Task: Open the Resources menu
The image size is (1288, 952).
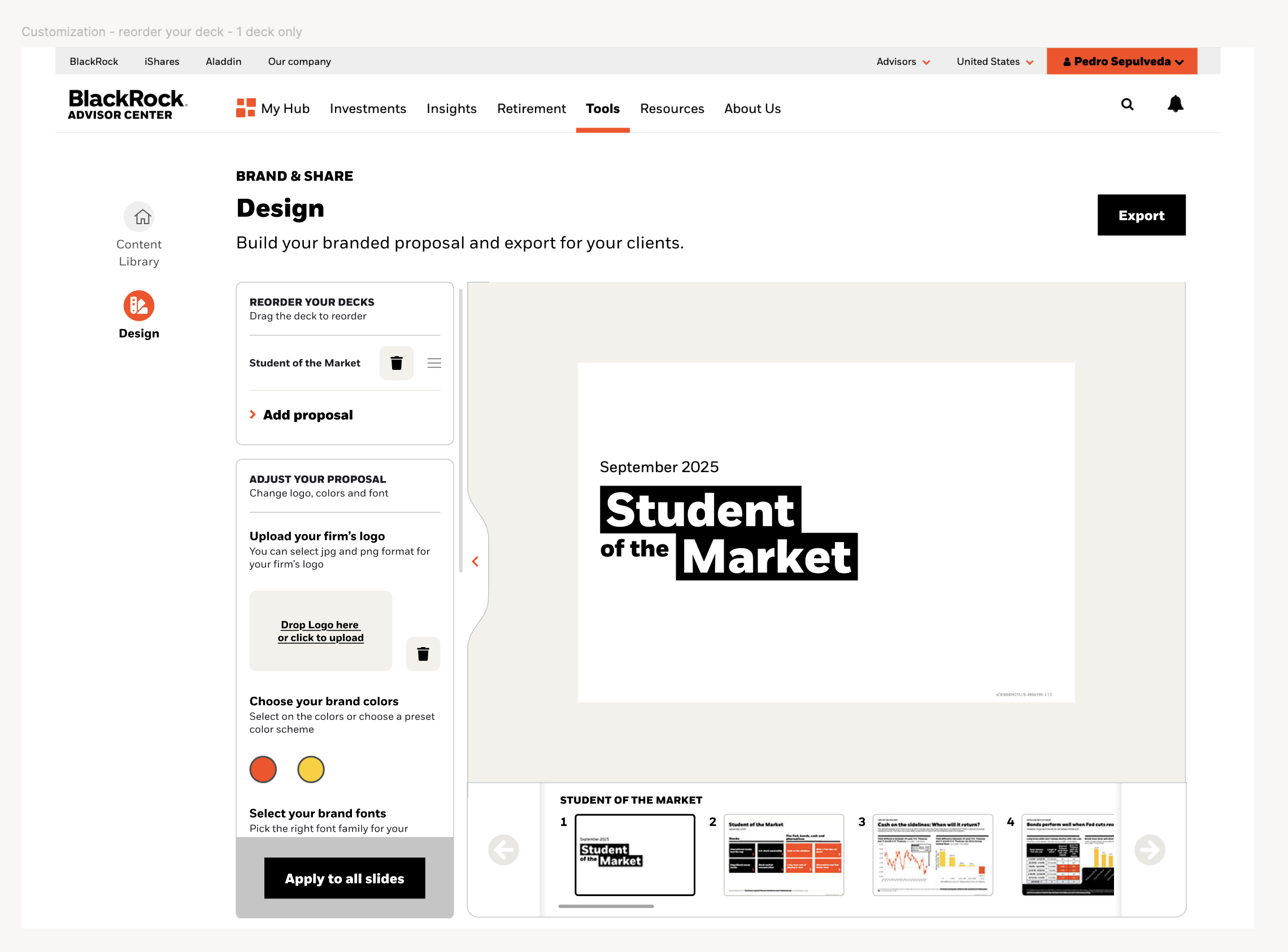Action: point(672,108)
